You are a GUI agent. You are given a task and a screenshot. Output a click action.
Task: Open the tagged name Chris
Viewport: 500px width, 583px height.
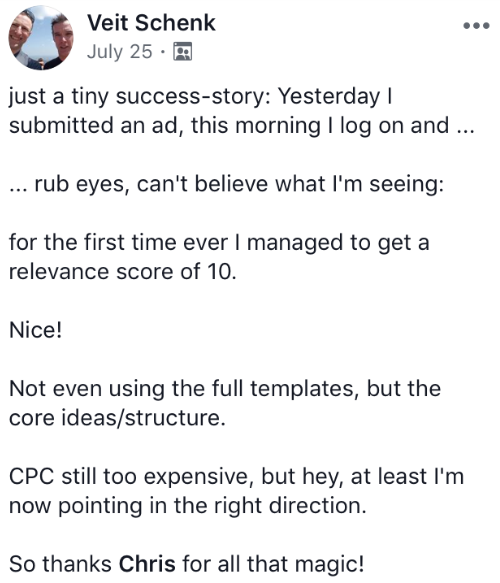pos(147,563)
